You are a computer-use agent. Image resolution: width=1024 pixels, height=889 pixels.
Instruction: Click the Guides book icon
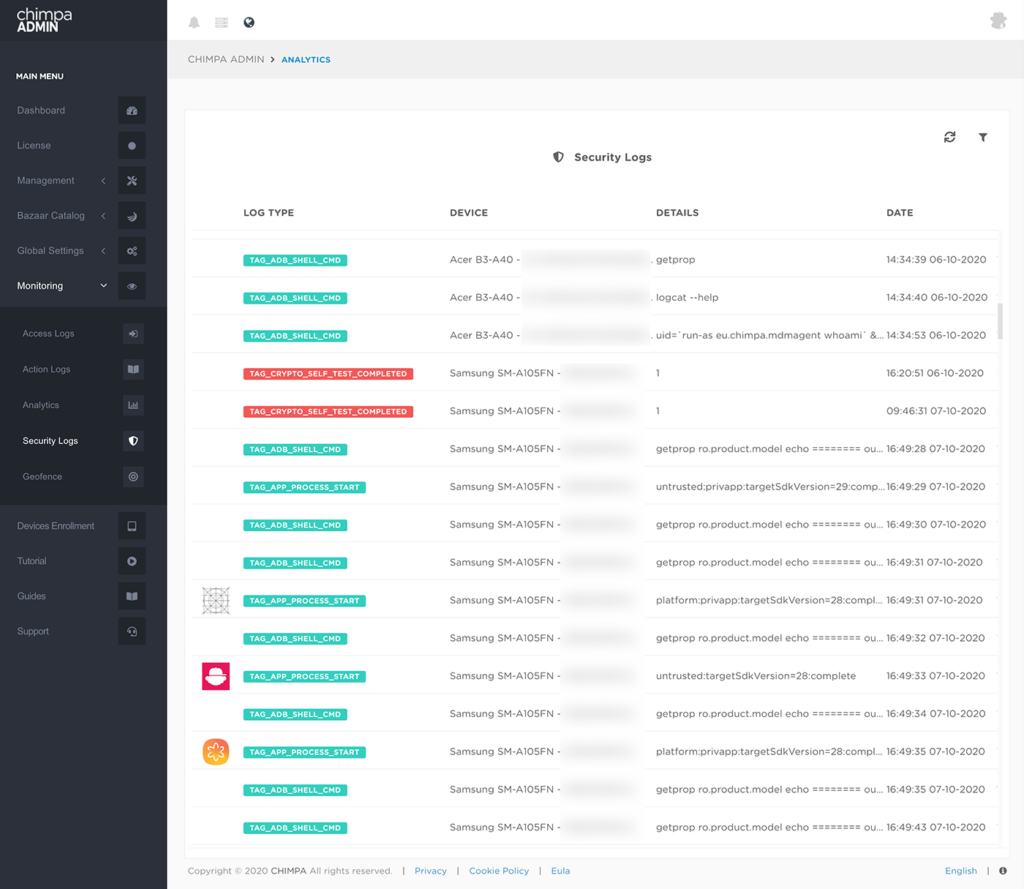[132, 596]
